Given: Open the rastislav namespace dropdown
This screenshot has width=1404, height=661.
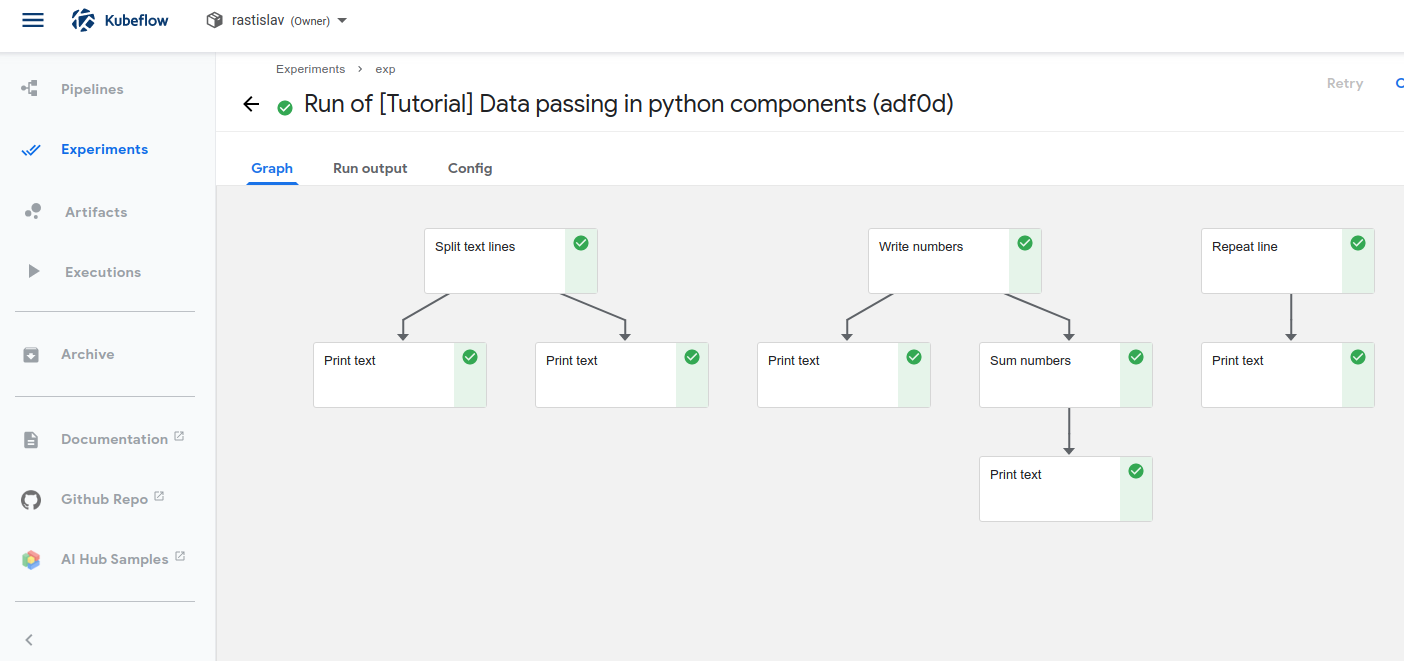Looking at the screenshot, I should [x=278, y=20].
